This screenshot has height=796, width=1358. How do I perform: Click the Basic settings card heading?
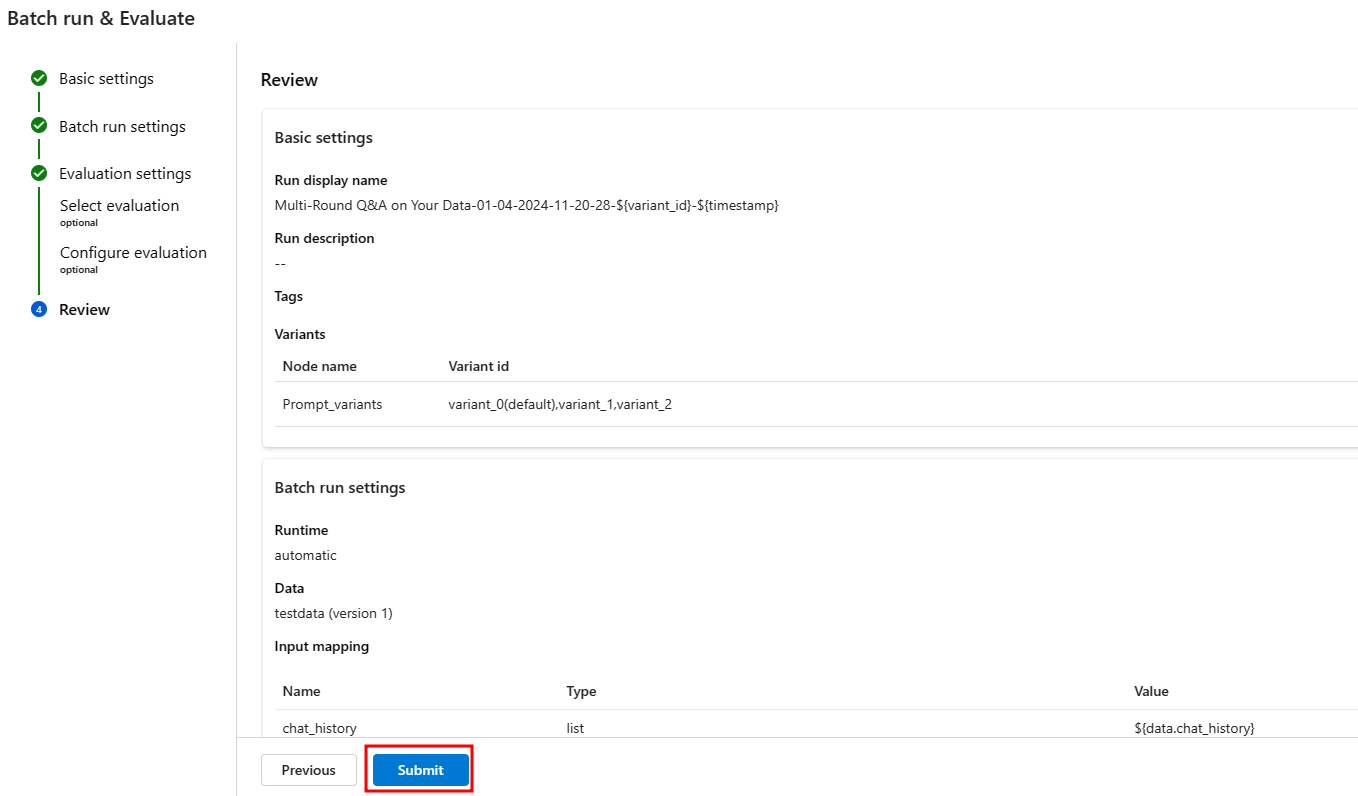pos(323,137)
